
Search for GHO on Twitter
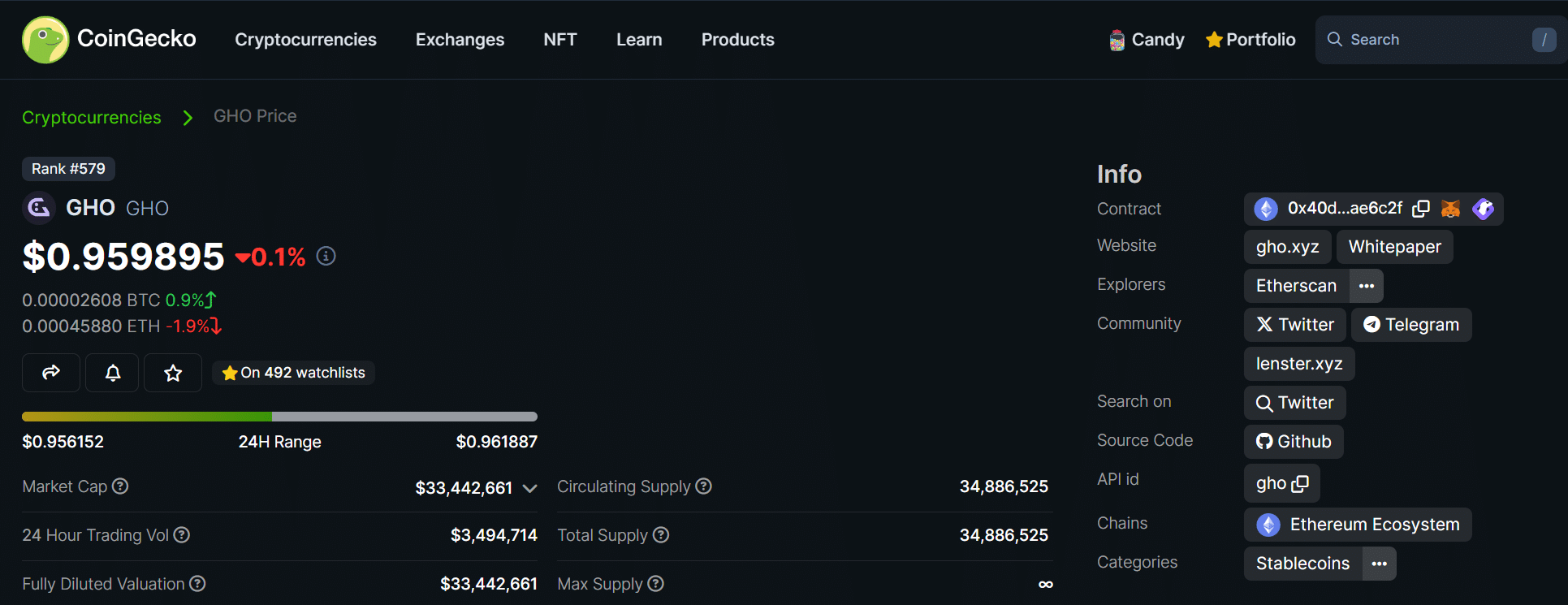(x=1295, y=403)
